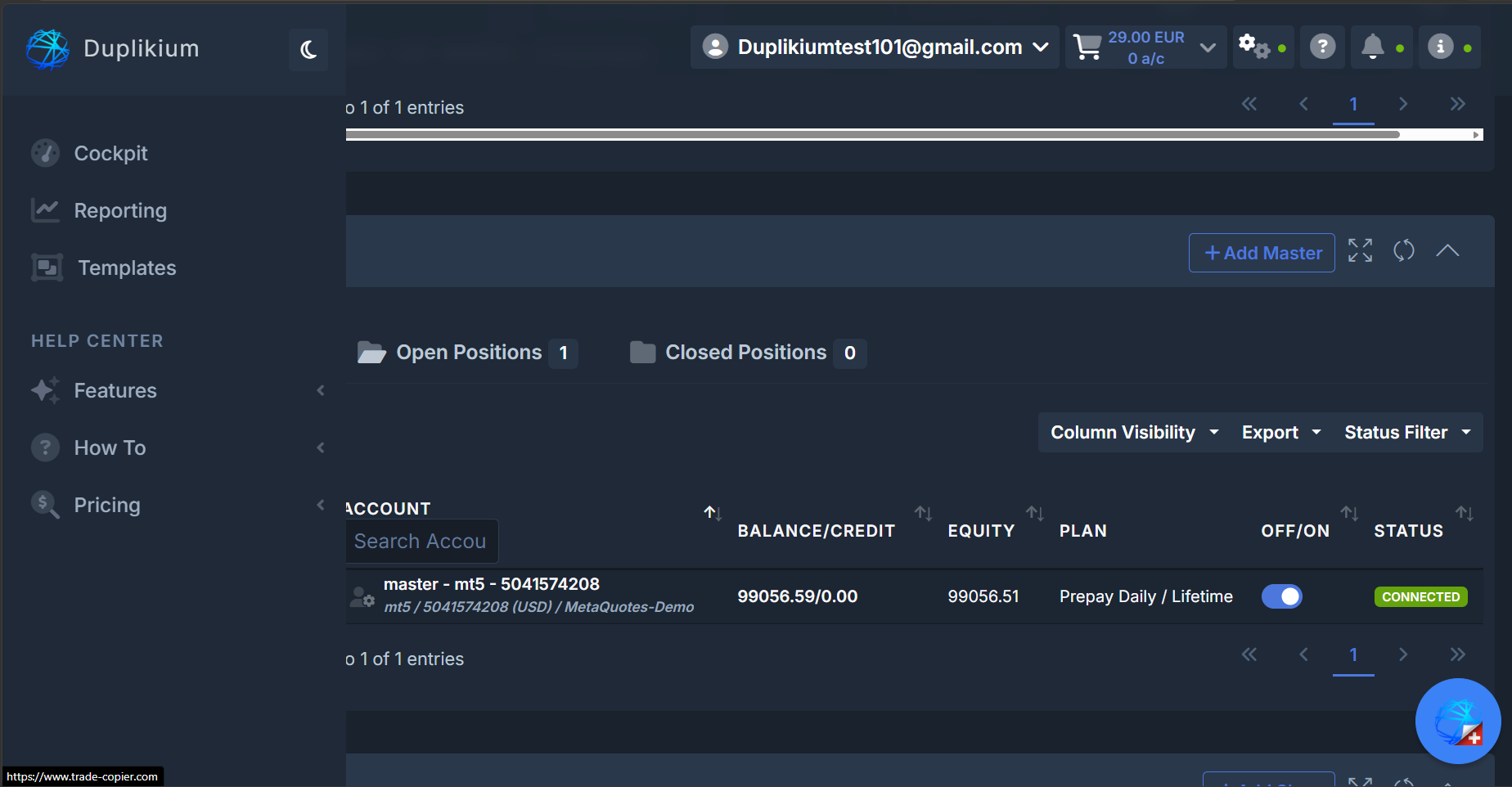The image size is (1512, 787).
Task: Select page 1 in bottom pagination
Action: [x=1353, y=655]
